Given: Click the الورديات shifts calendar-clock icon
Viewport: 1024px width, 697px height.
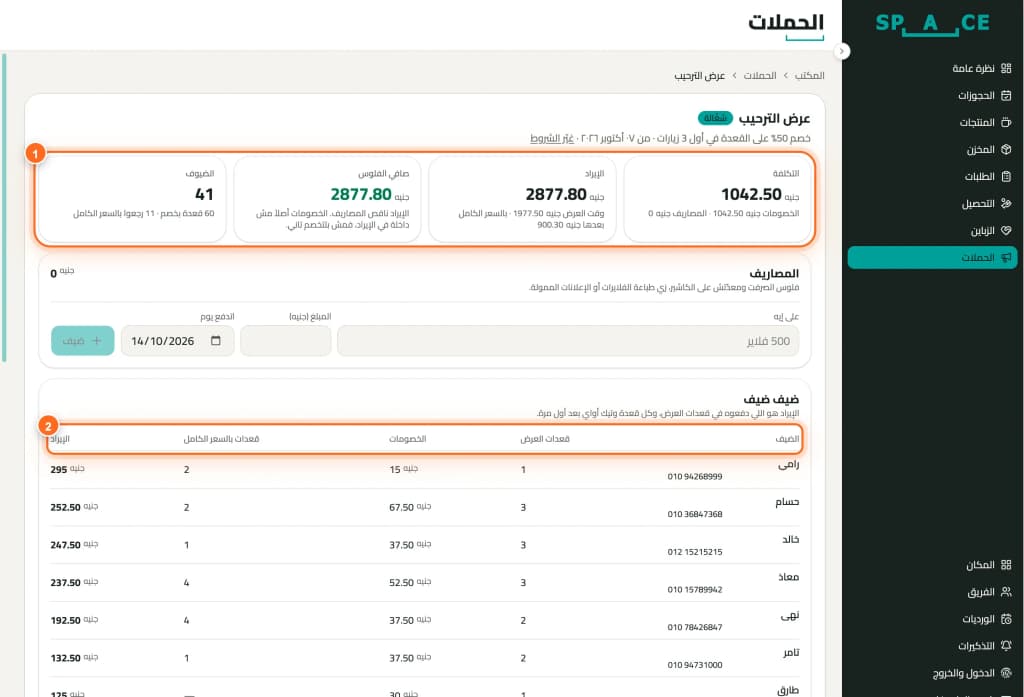Looking at the screenshot, I should tap(1006, 619).
